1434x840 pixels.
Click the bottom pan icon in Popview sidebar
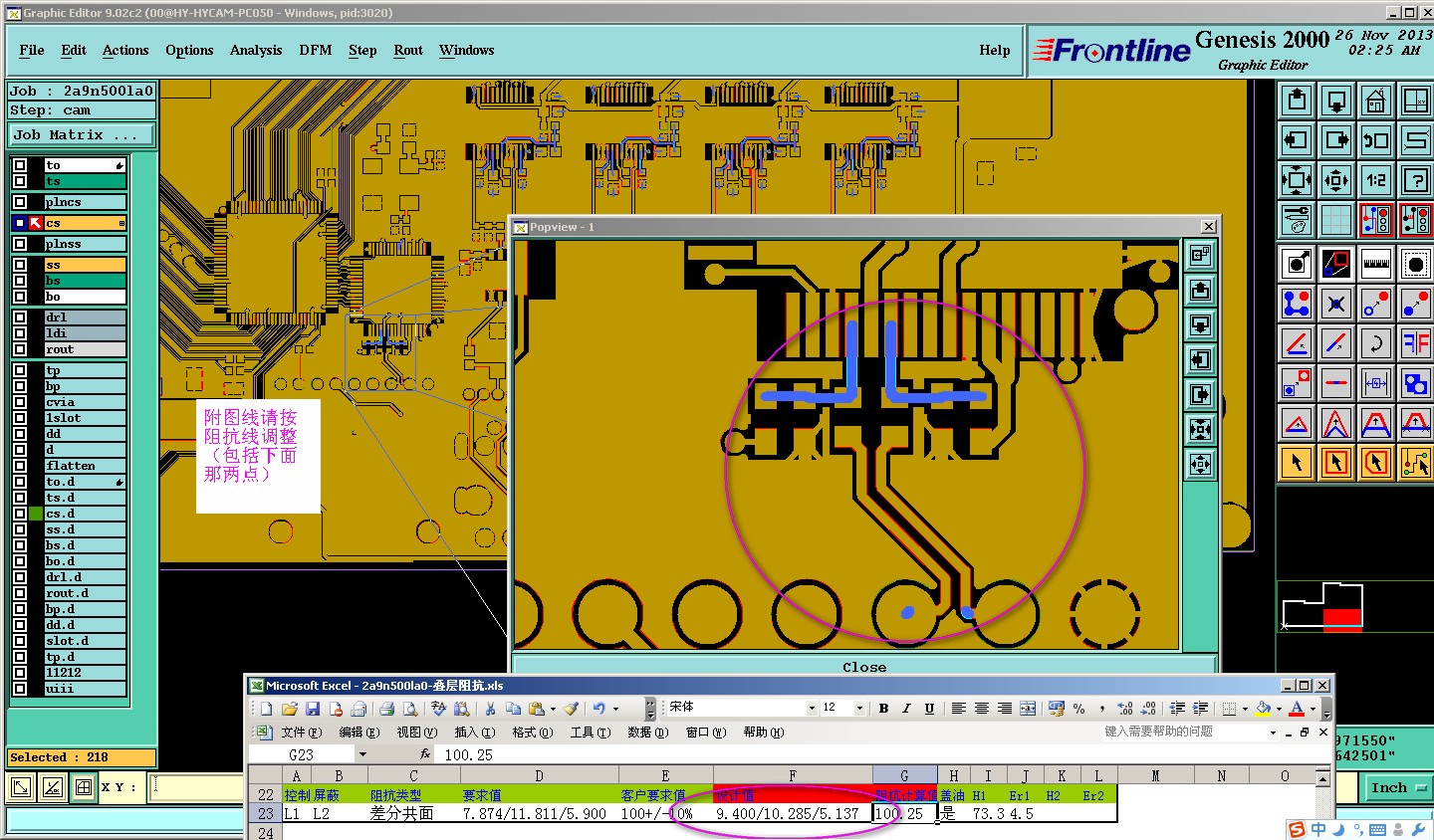(1200, 464)
